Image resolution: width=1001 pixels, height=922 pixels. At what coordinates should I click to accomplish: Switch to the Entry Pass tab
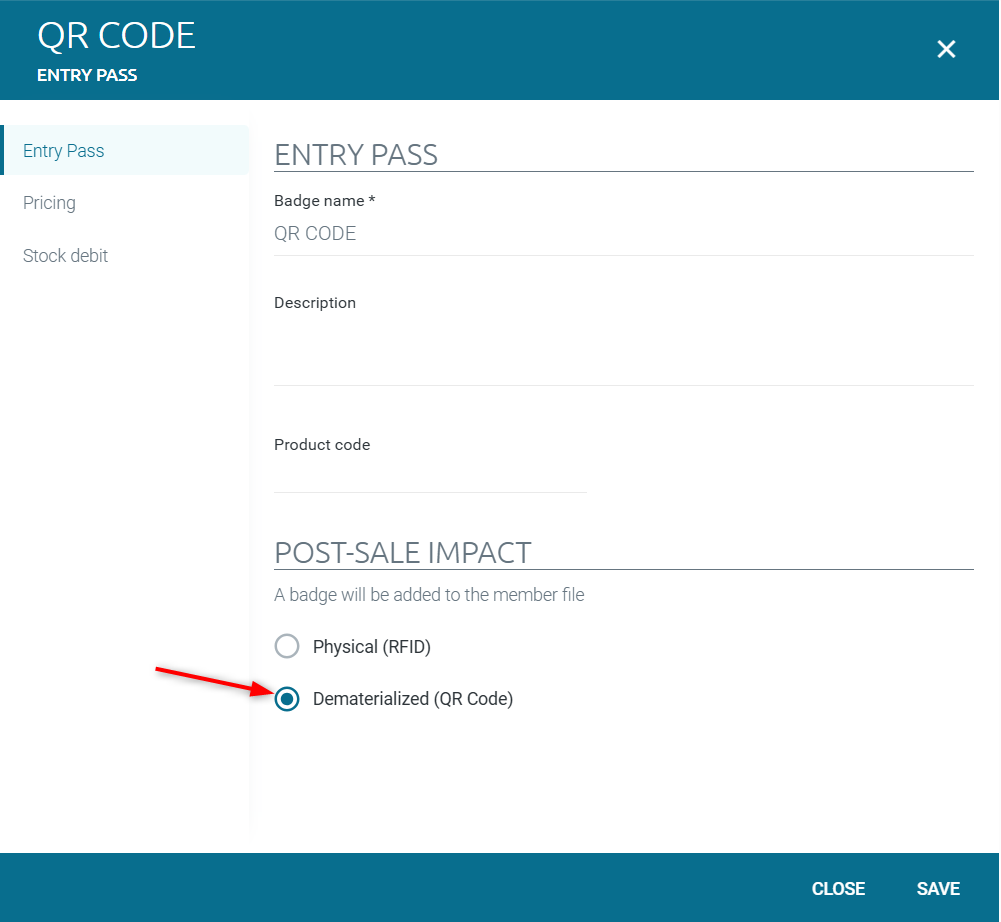[64, 151]
